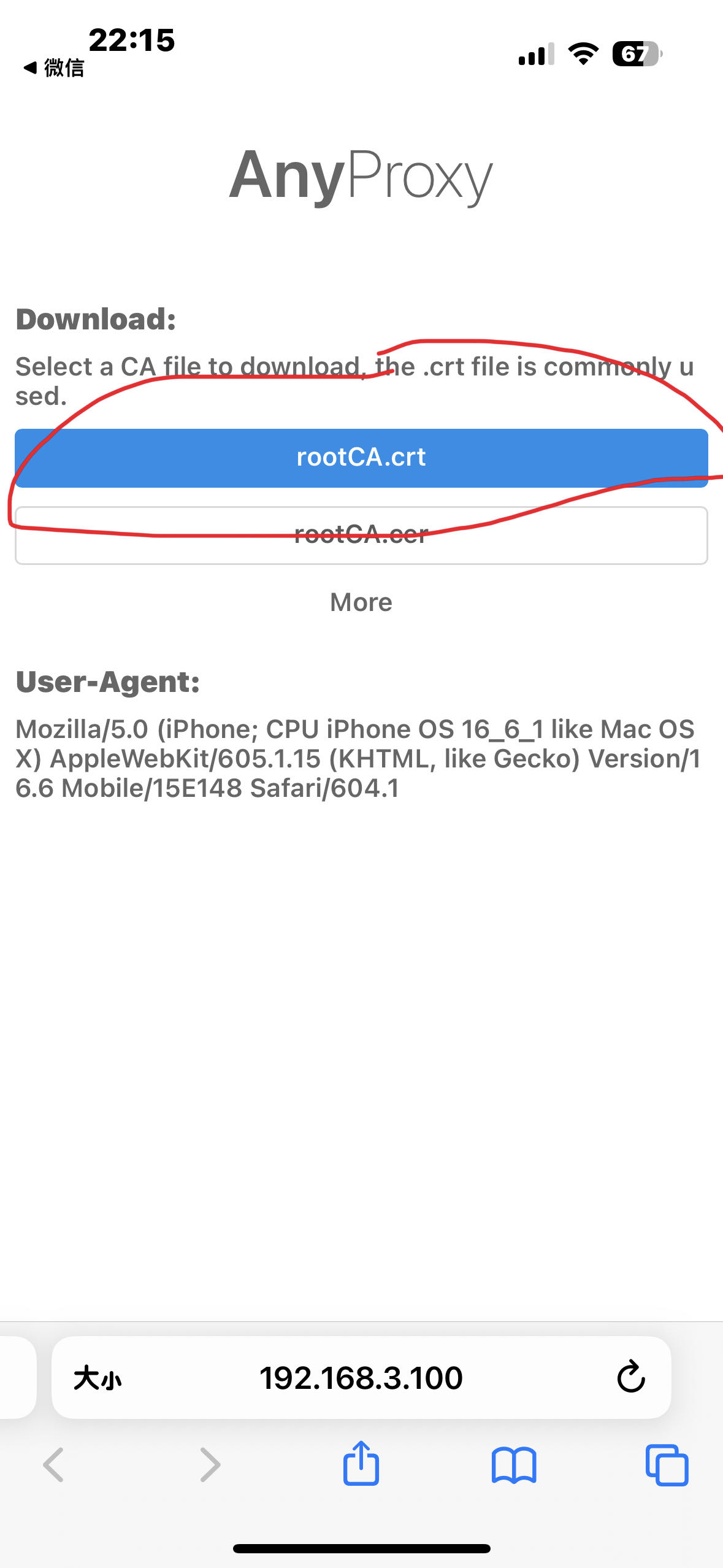Expand the More download options

tap(361, 602)
